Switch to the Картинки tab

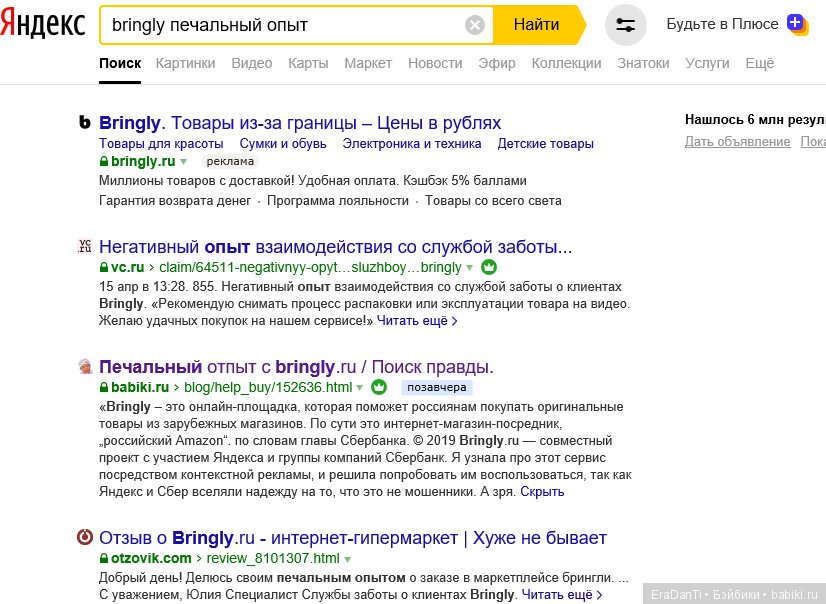(x=185, y=63)
